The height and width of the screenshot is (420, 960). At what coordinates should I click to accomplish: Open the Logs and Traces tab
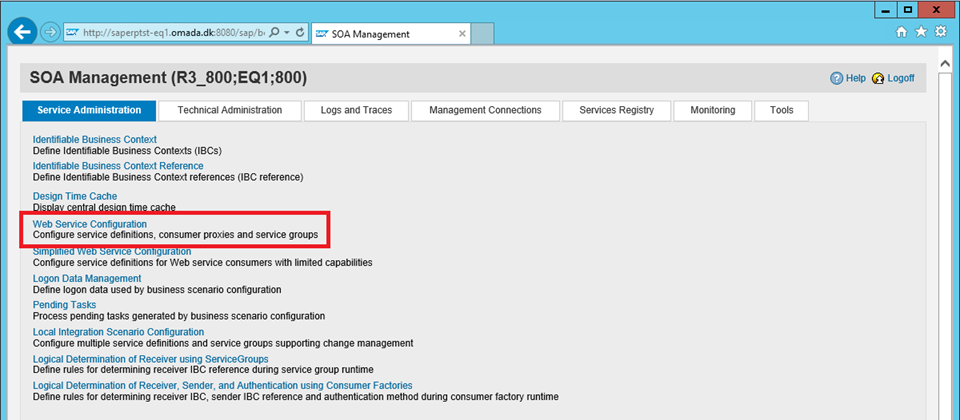point(356,110)
